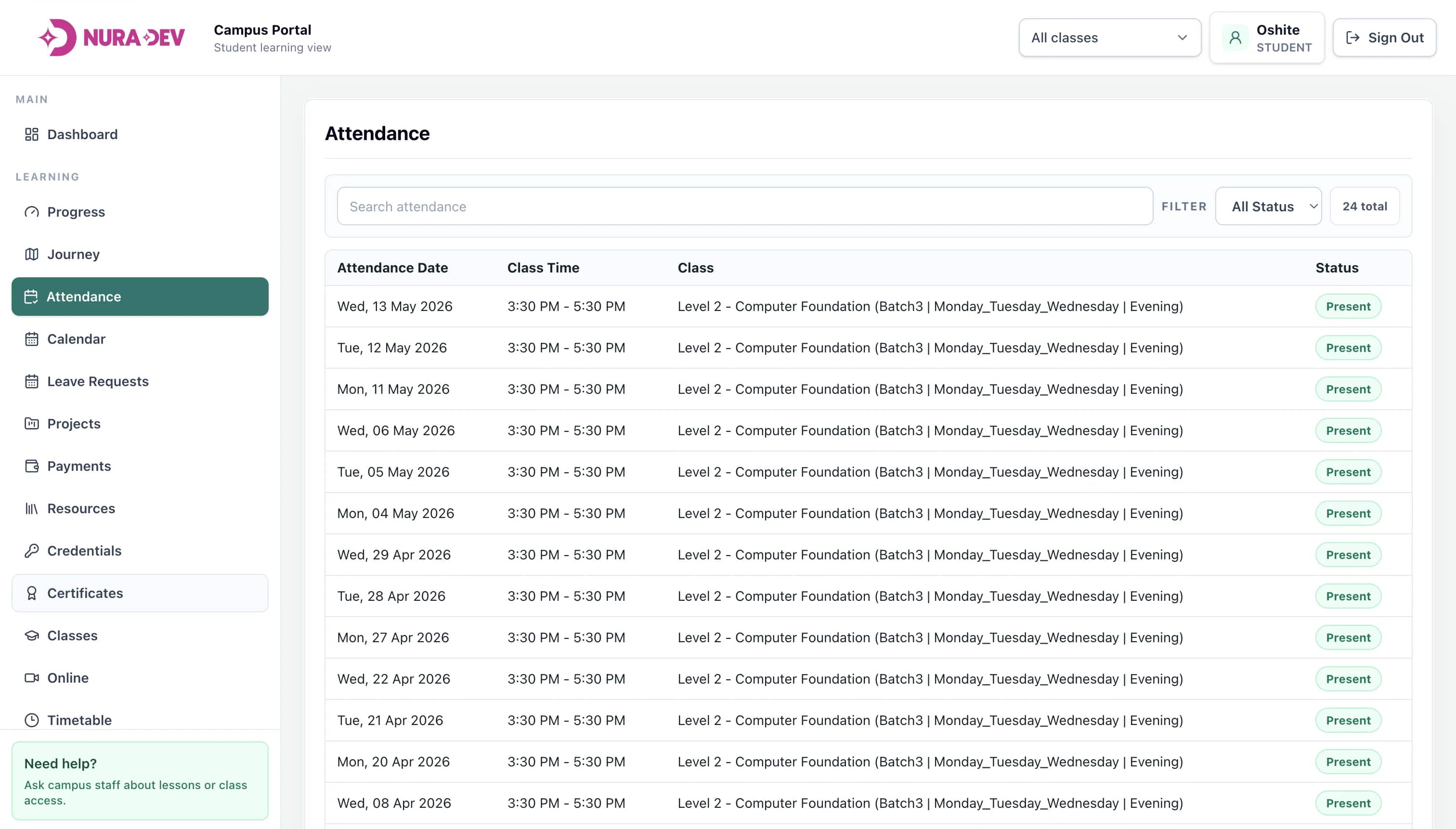Click the Status column header

1337,268
